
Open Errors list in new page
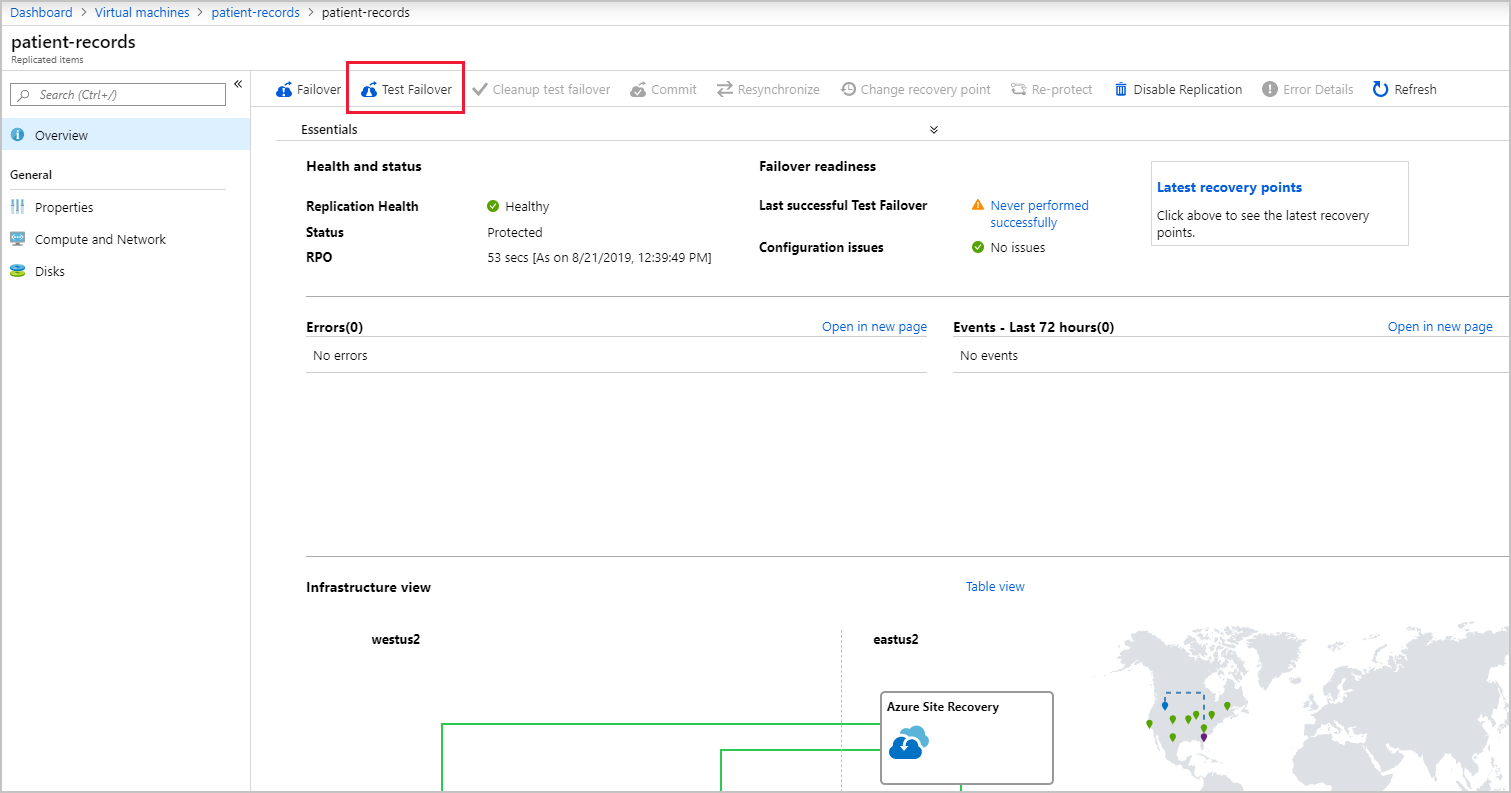tap(874, 327)
